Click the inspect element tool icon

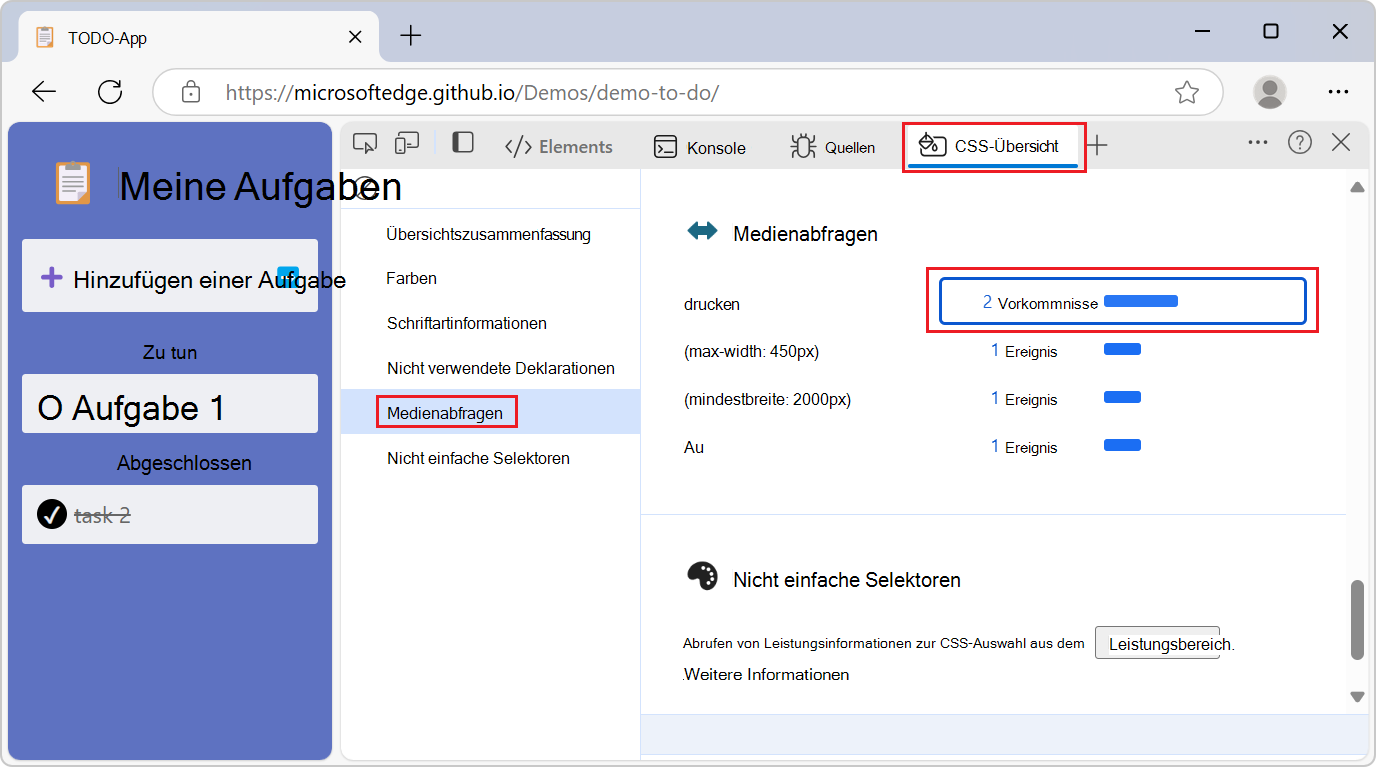pos(365,144)
